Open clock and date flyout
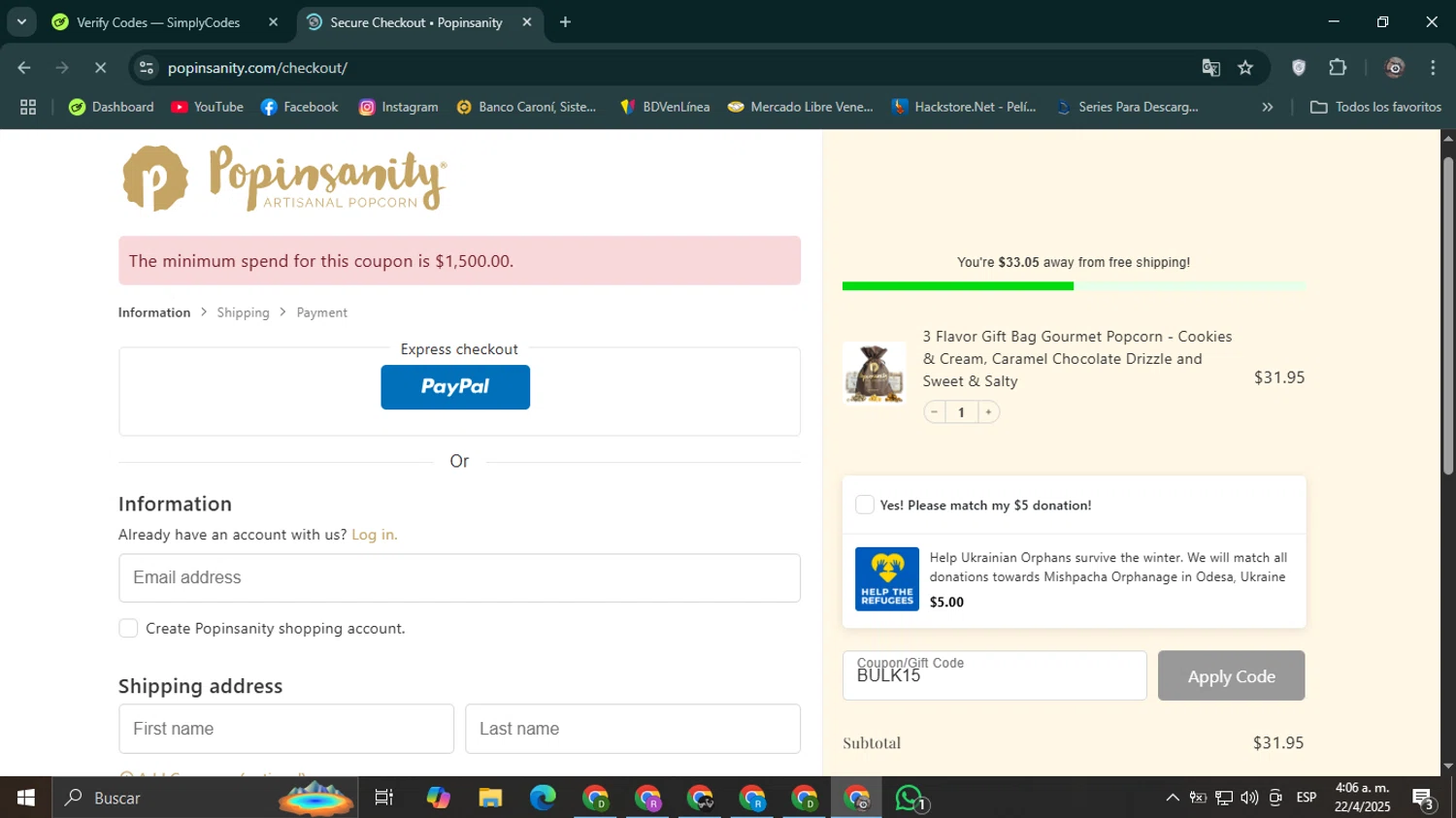Screen dimensions: 1456x818 pos(1362,798)
